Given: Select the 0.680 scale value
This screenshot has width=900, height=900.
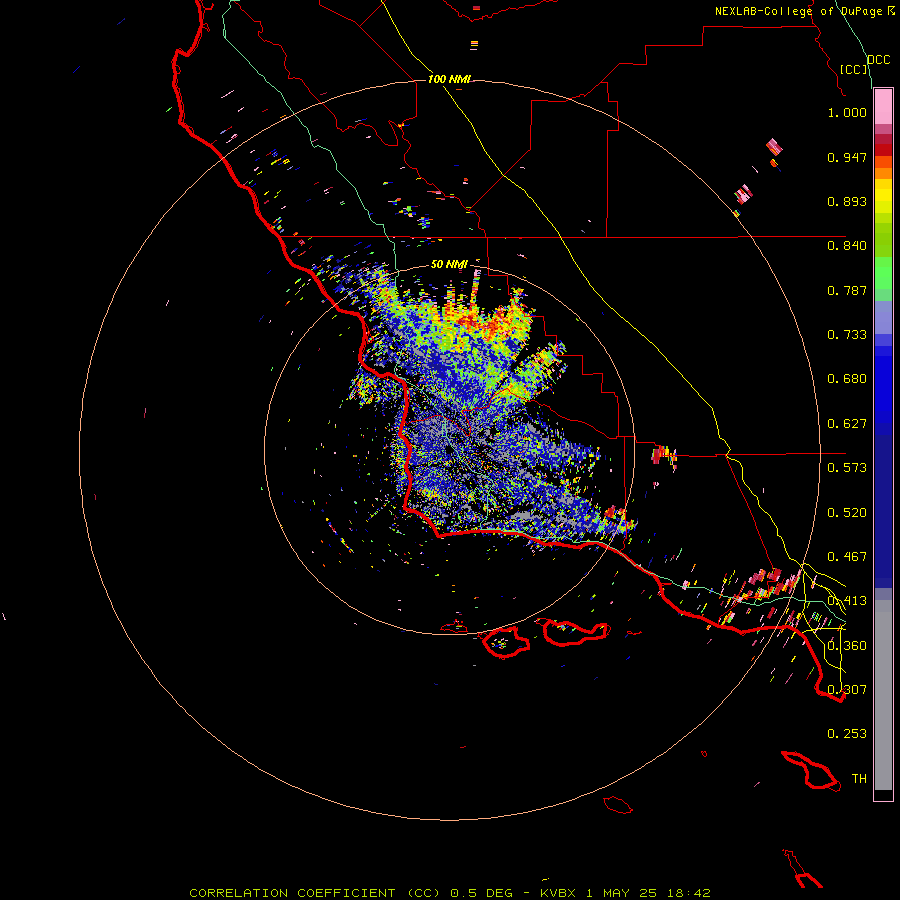Looking at the screenshot, I should 847,379.
